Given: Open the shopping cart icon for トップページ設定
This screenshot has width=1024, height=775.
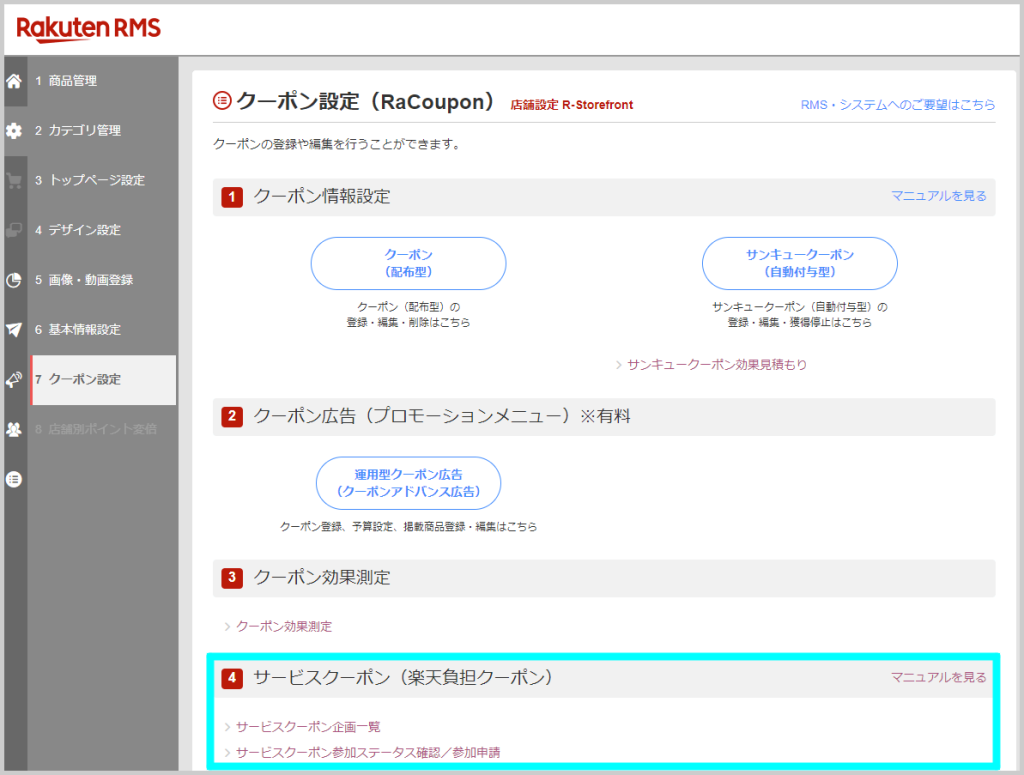Looking at the screenshot, I should 14,180.
